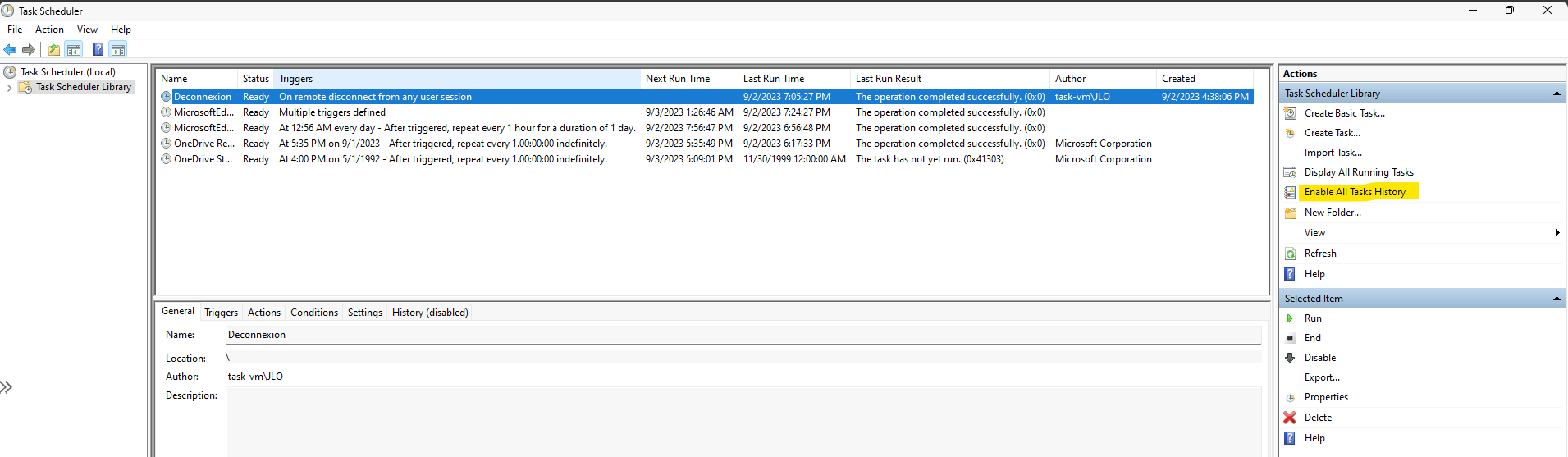Image resolution: width=1568 pixels, height=457 pixels.
Task: Select MicrosoftEdge task triggered at 12:56 AM
Action: pos(705,128)
